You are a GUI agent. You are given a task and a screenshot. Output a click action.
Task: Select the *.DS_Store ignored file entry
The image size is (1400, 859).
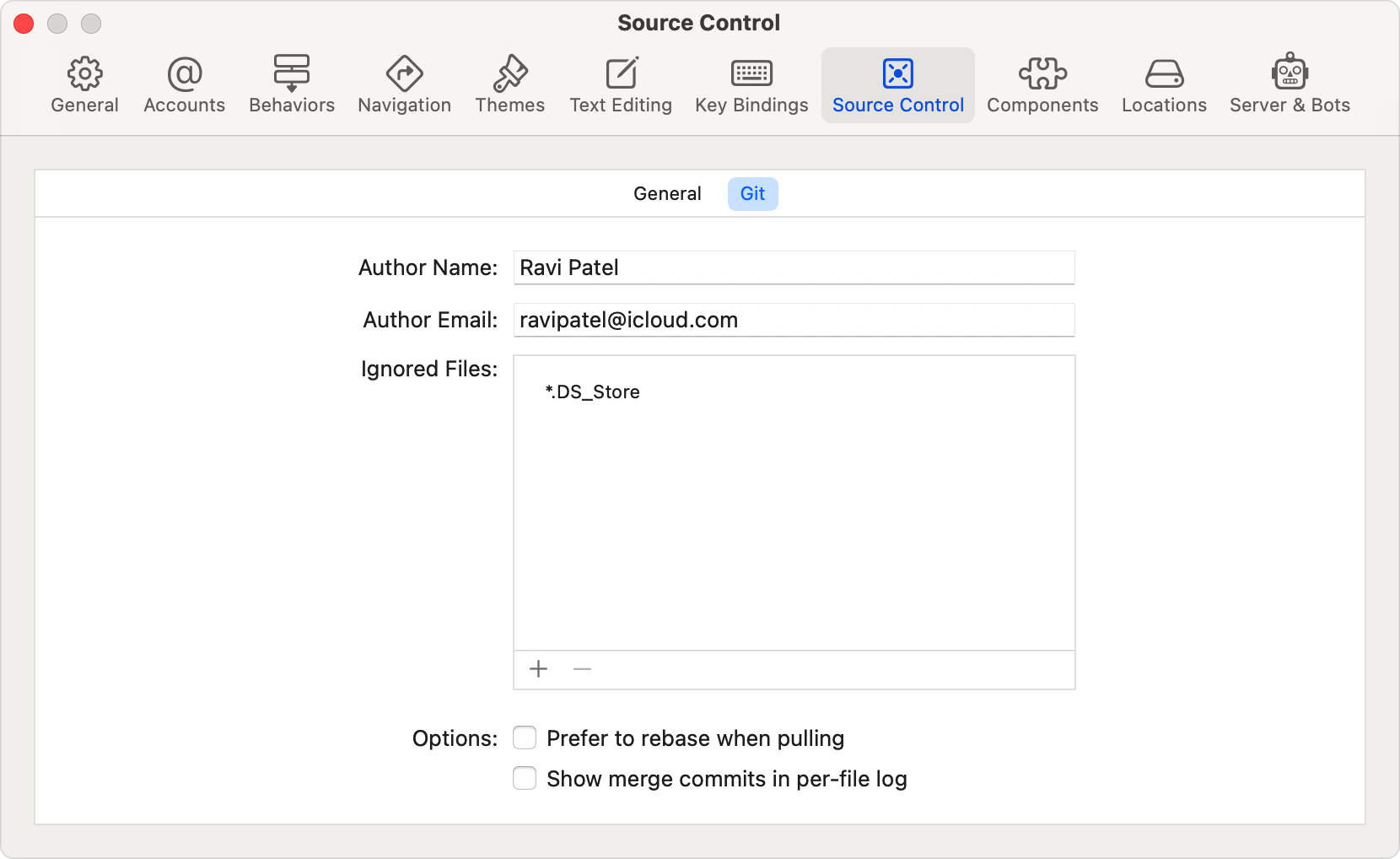(593, 392)
